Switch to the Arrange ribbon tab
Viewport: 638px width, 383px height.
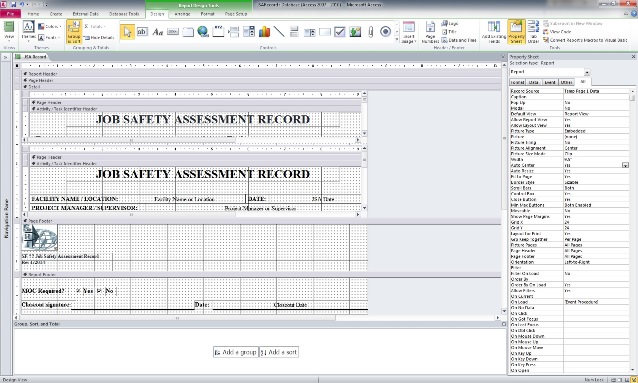[x=182, y=14]
